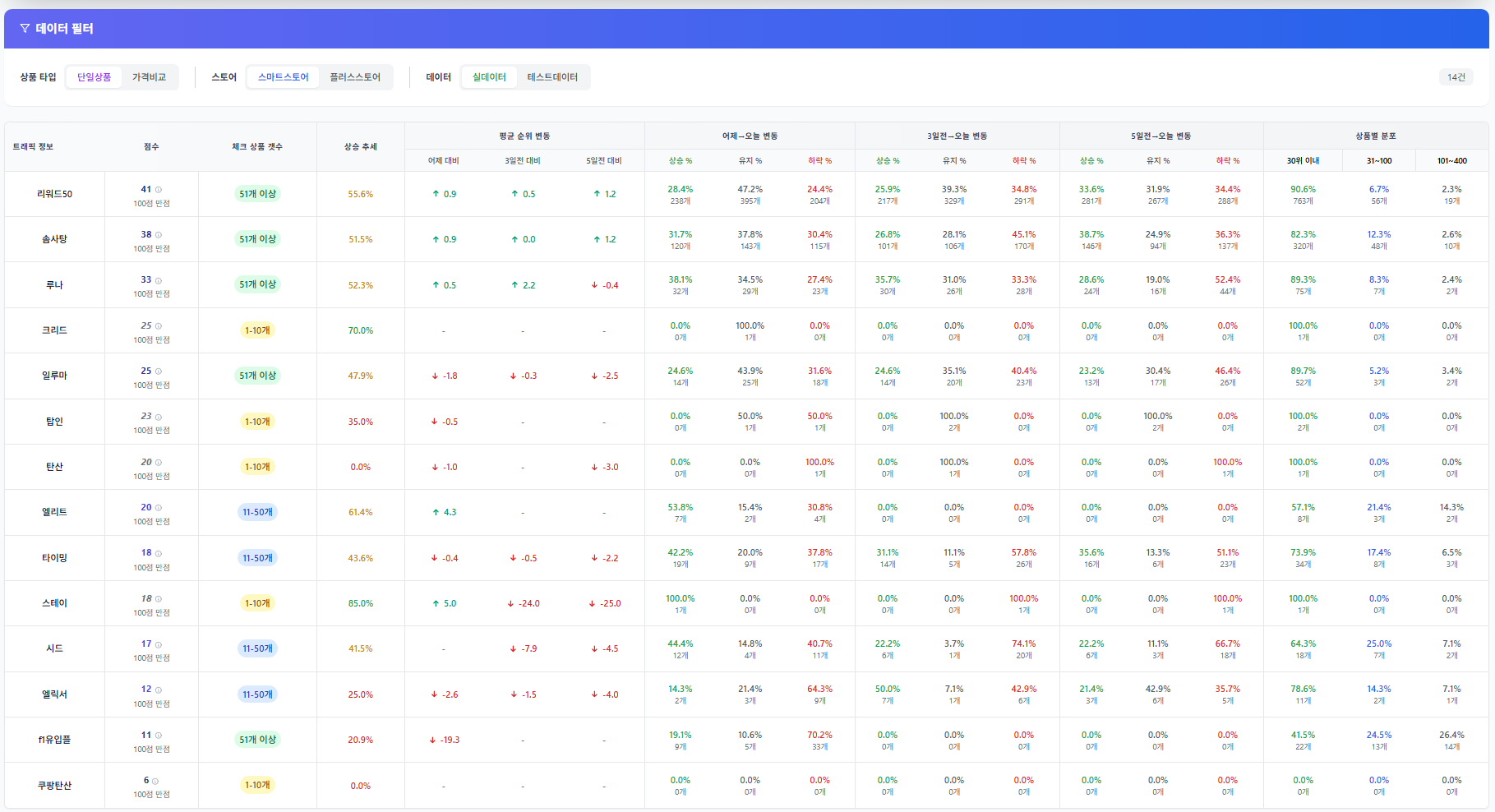Image resolution: width=1495 pixels, height=812 pixels.
Task: Click the 20.9% trend value for fl유입플
Action: [x=360, y=740]
